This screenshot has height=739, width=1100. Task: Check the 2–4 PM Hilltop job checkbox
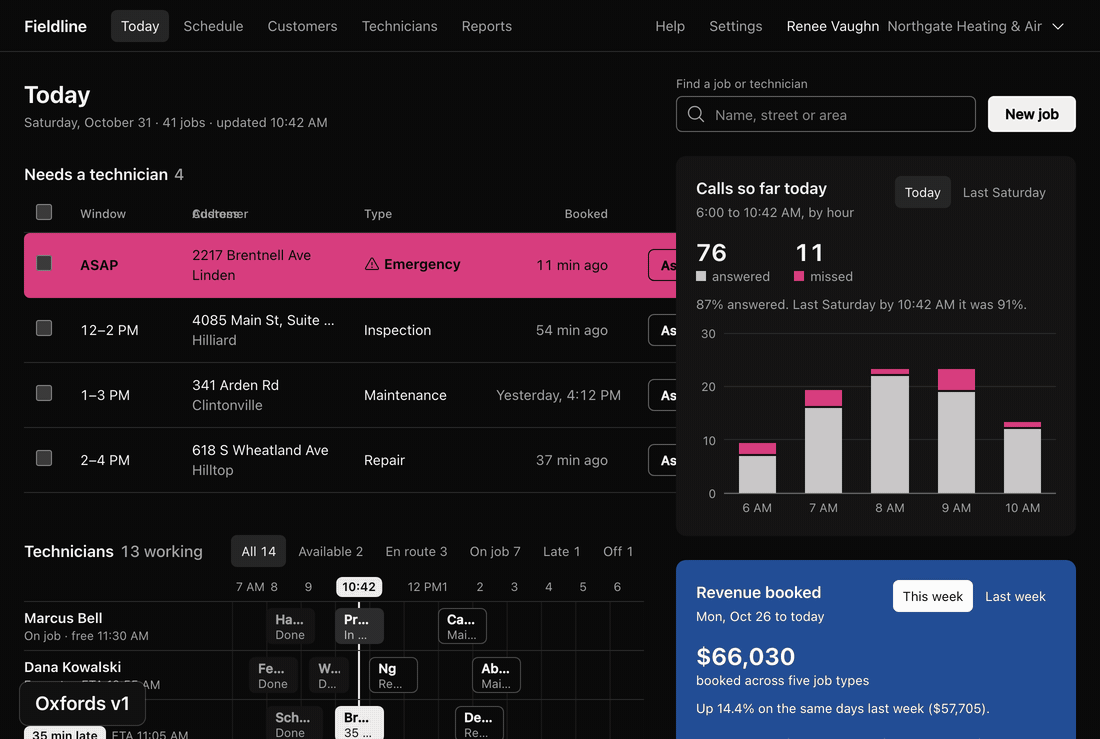44,458
